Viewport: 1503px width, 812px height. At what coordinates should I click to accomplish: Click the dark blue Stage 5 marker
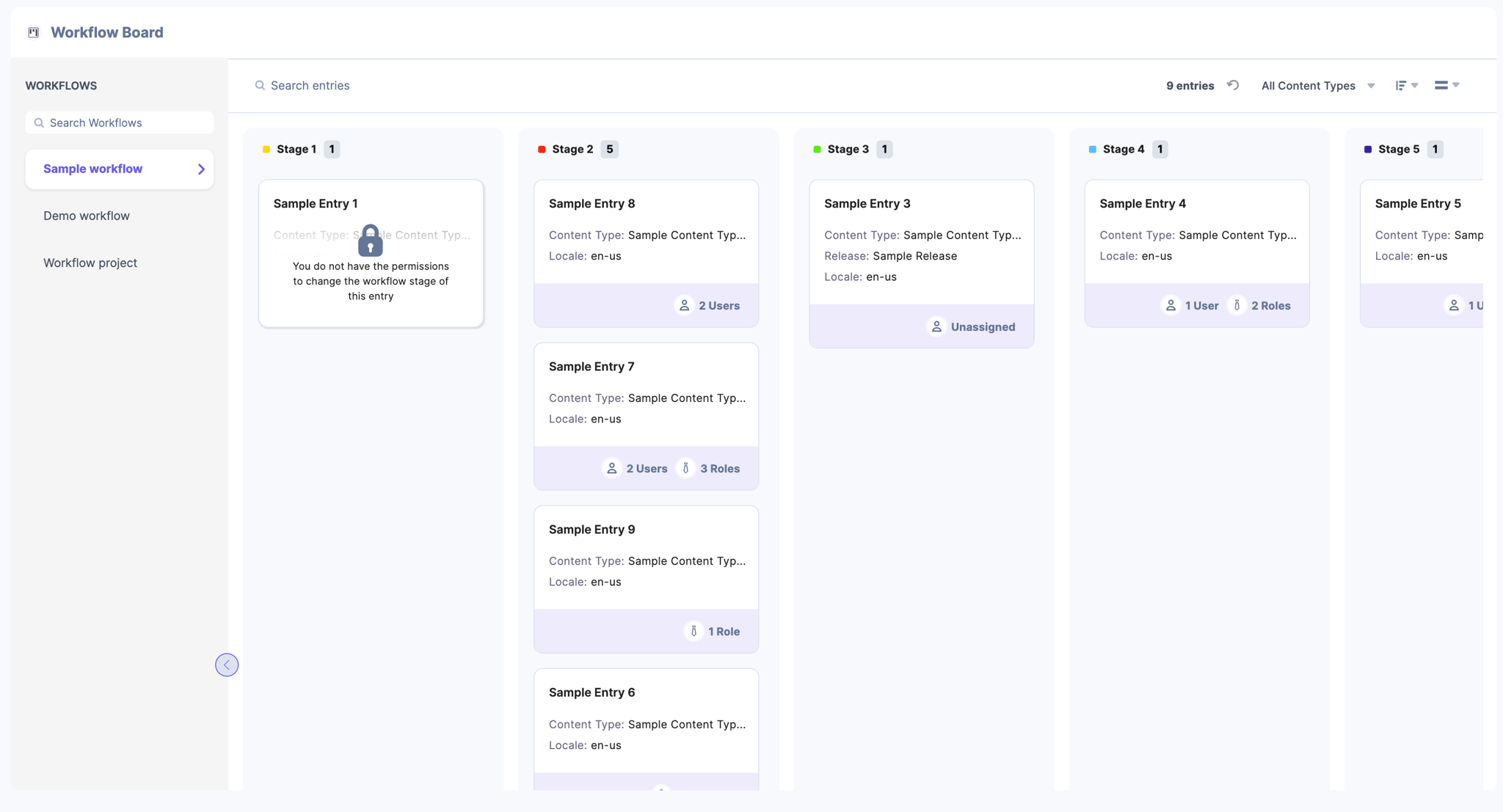click(1368, 150)
